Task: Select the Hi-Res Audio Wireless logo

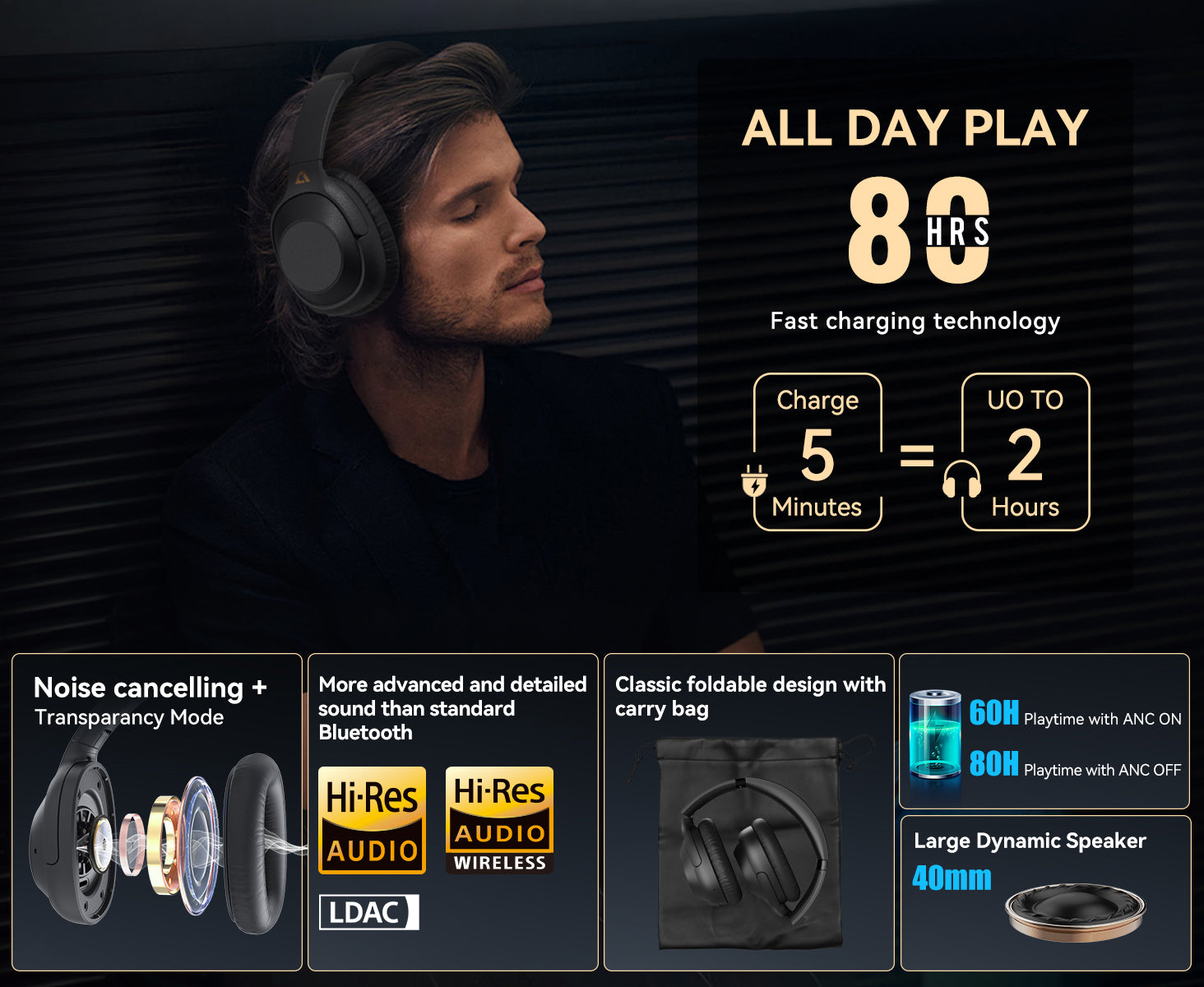Action: tap(499, 820)
